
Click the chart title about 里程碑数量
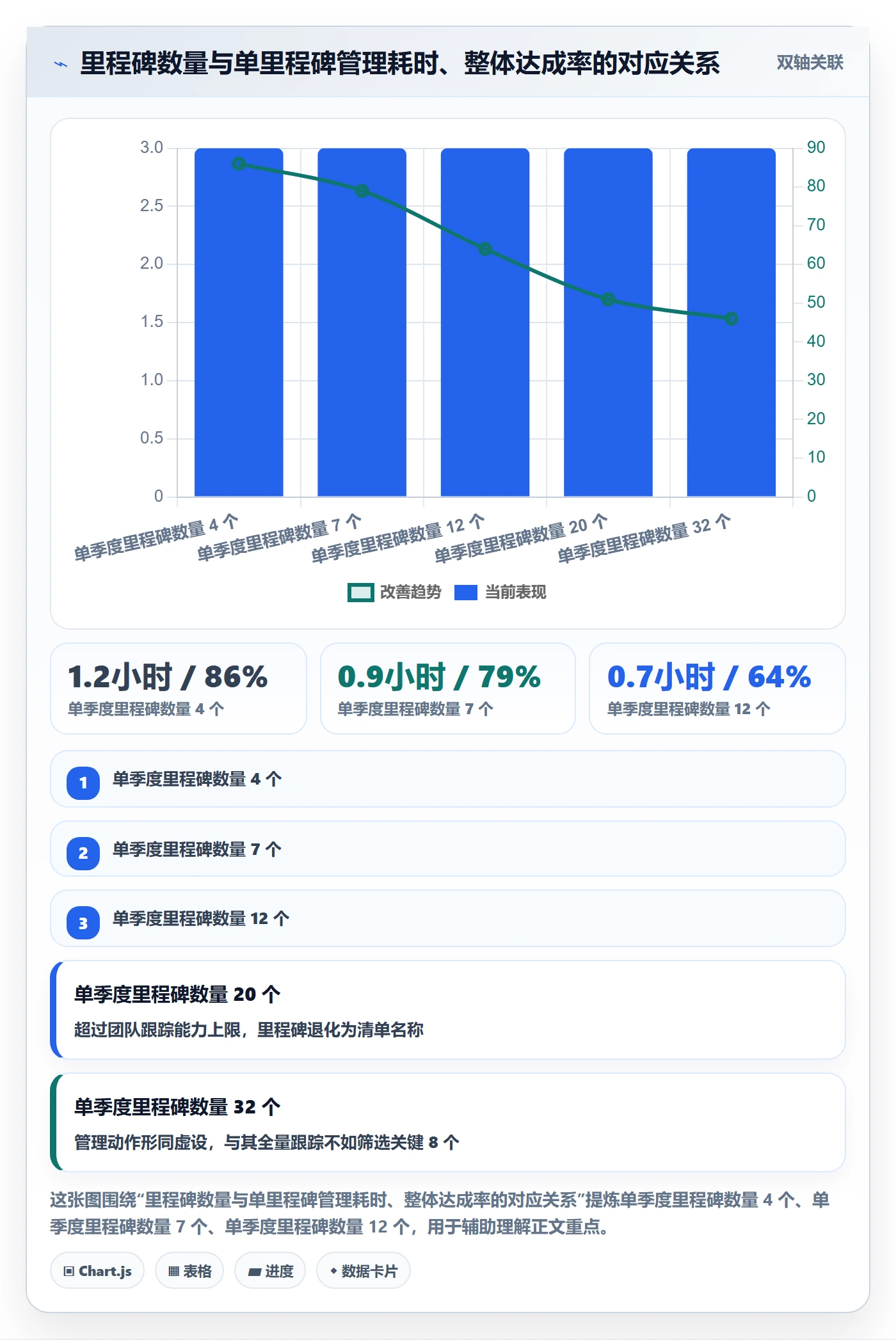[x=400, y=63]
